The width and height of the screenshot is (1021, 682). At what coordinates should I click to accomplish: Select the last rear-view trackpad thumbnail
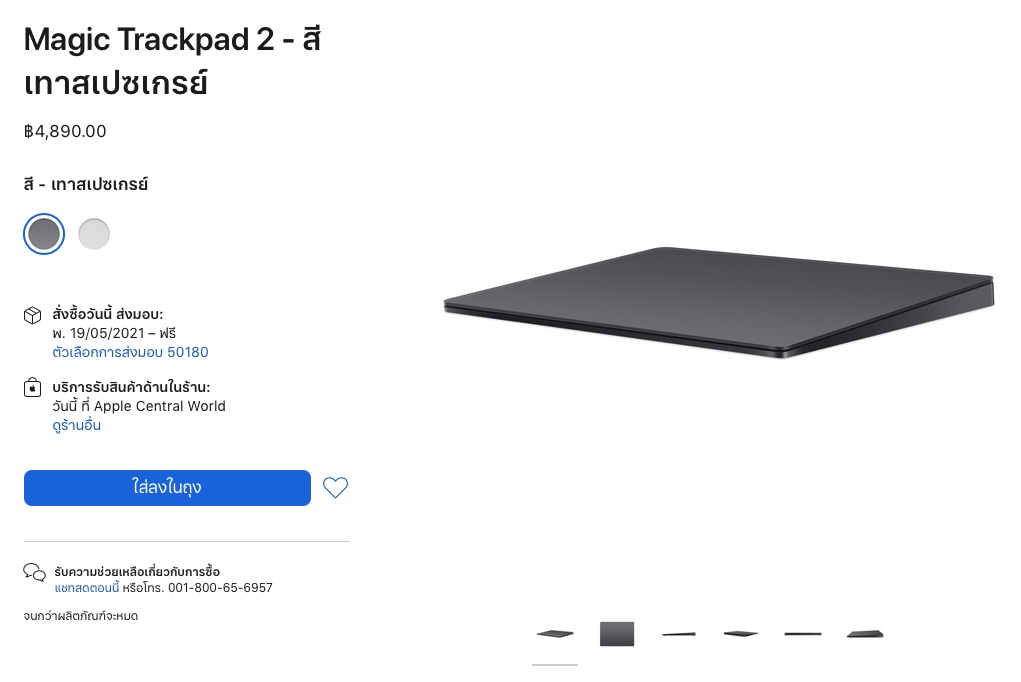tap(865, 634)
